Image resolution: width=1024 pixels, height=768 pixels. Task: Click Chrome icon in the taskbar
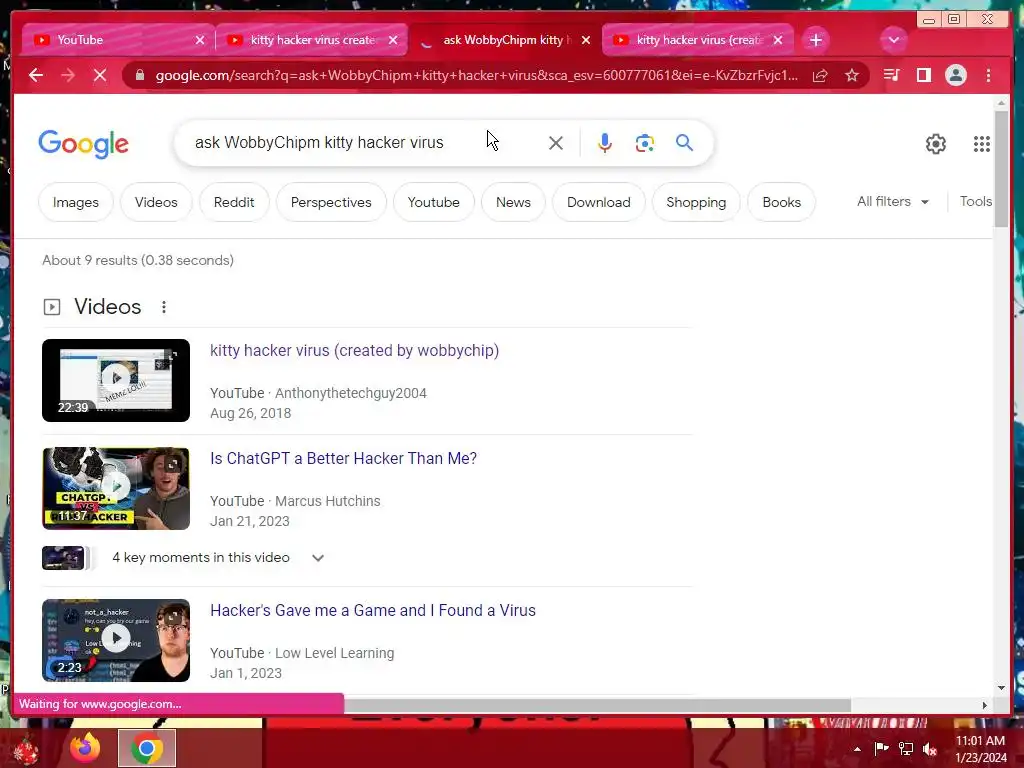pyautogui.click(x=147, y=748)
